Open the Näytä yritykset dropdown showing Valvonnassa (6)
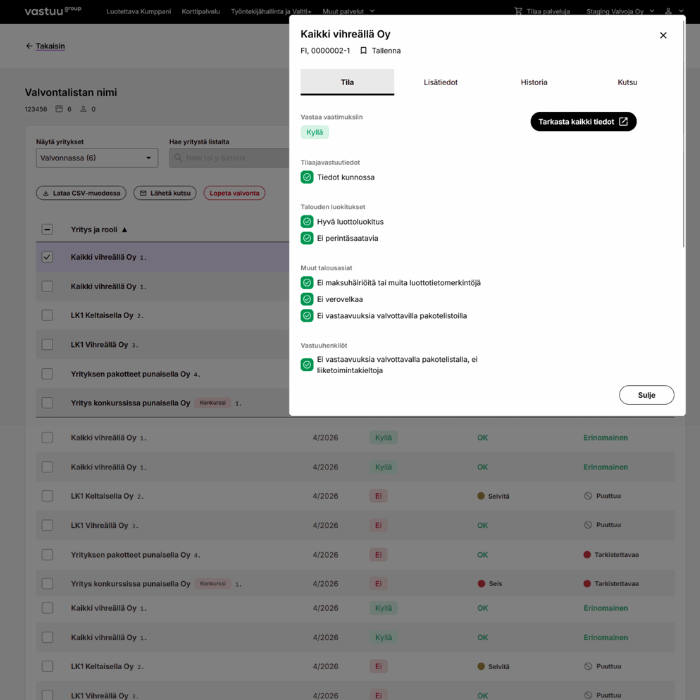This screenshot has height=700, width=700. (97, 158)
